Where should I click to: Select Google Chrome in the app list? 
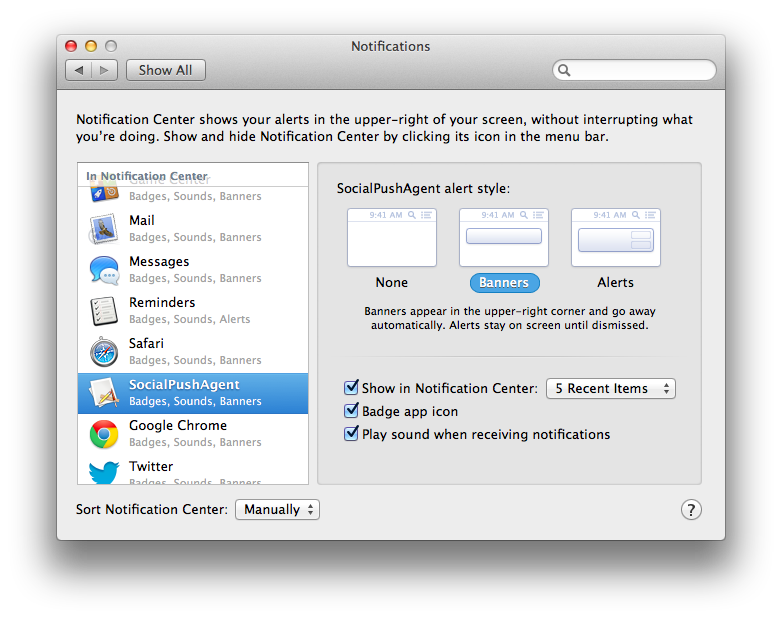(x=193, y=434)
